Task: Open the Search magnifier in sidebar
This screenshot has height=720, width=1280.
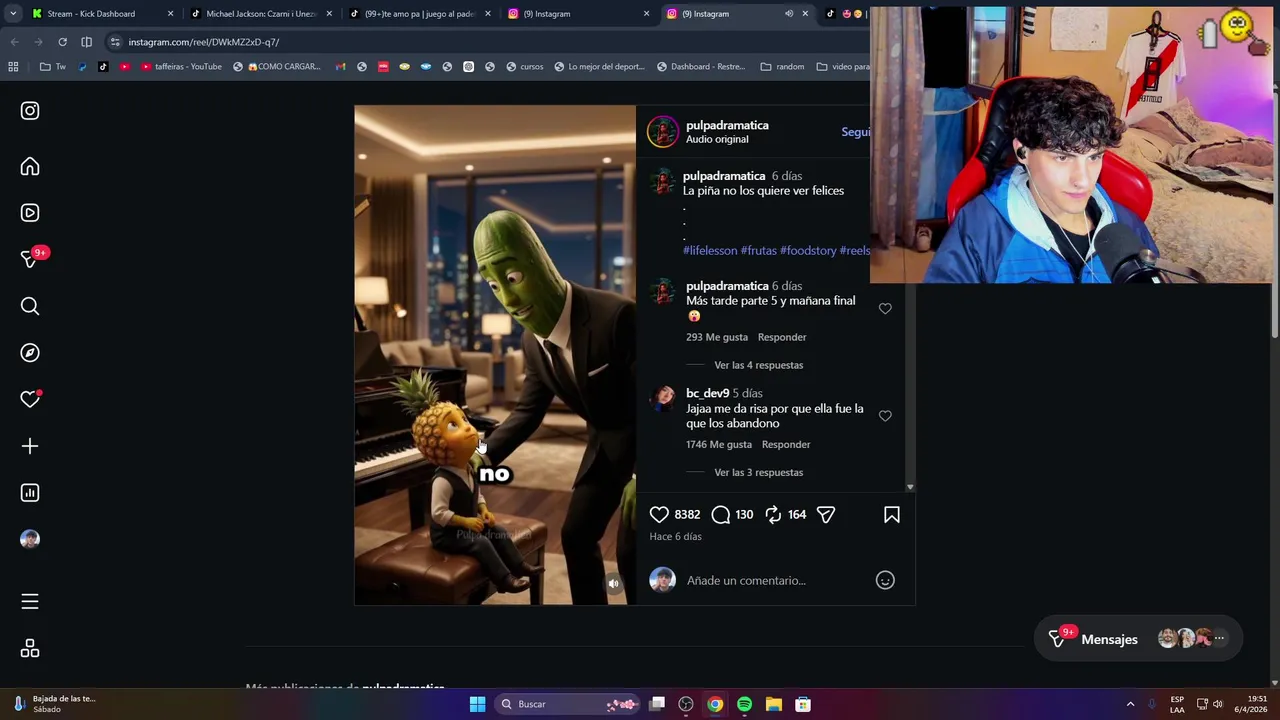Action: coord(30,306)
